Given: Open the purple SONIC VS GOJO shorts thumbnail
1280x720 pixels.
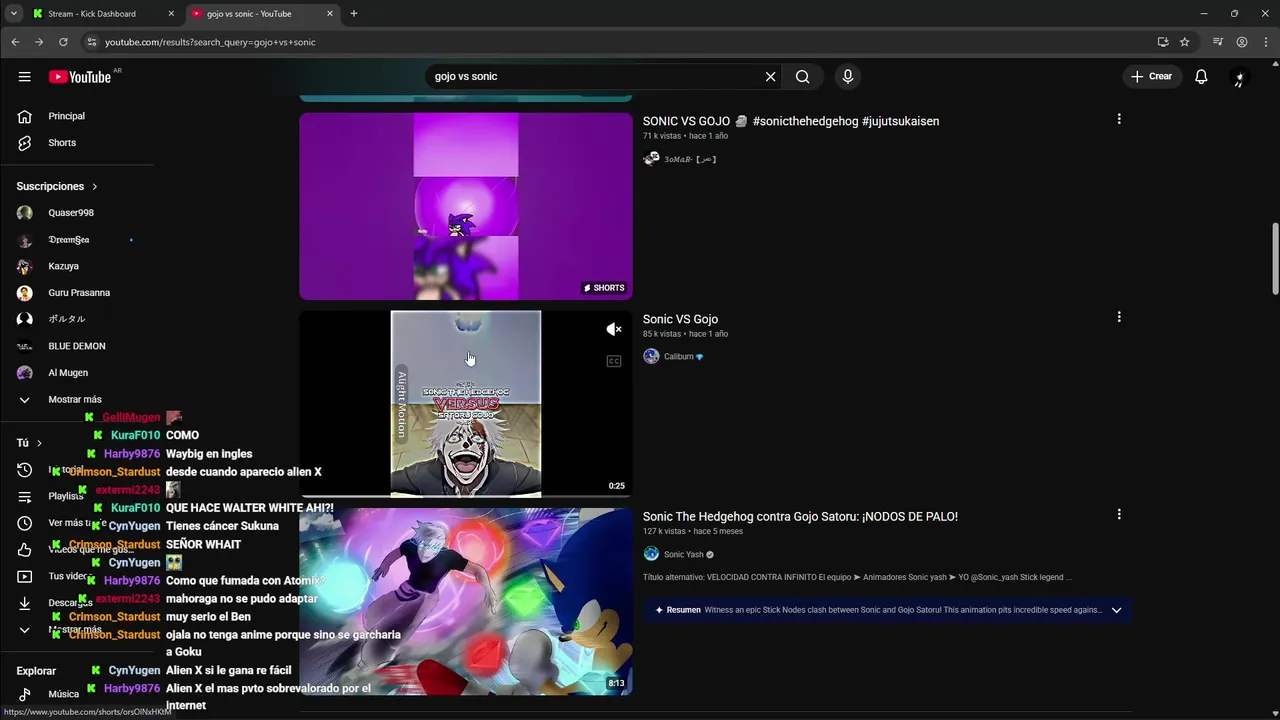Looking at the screenshot, I should click(x=466, y=206).
